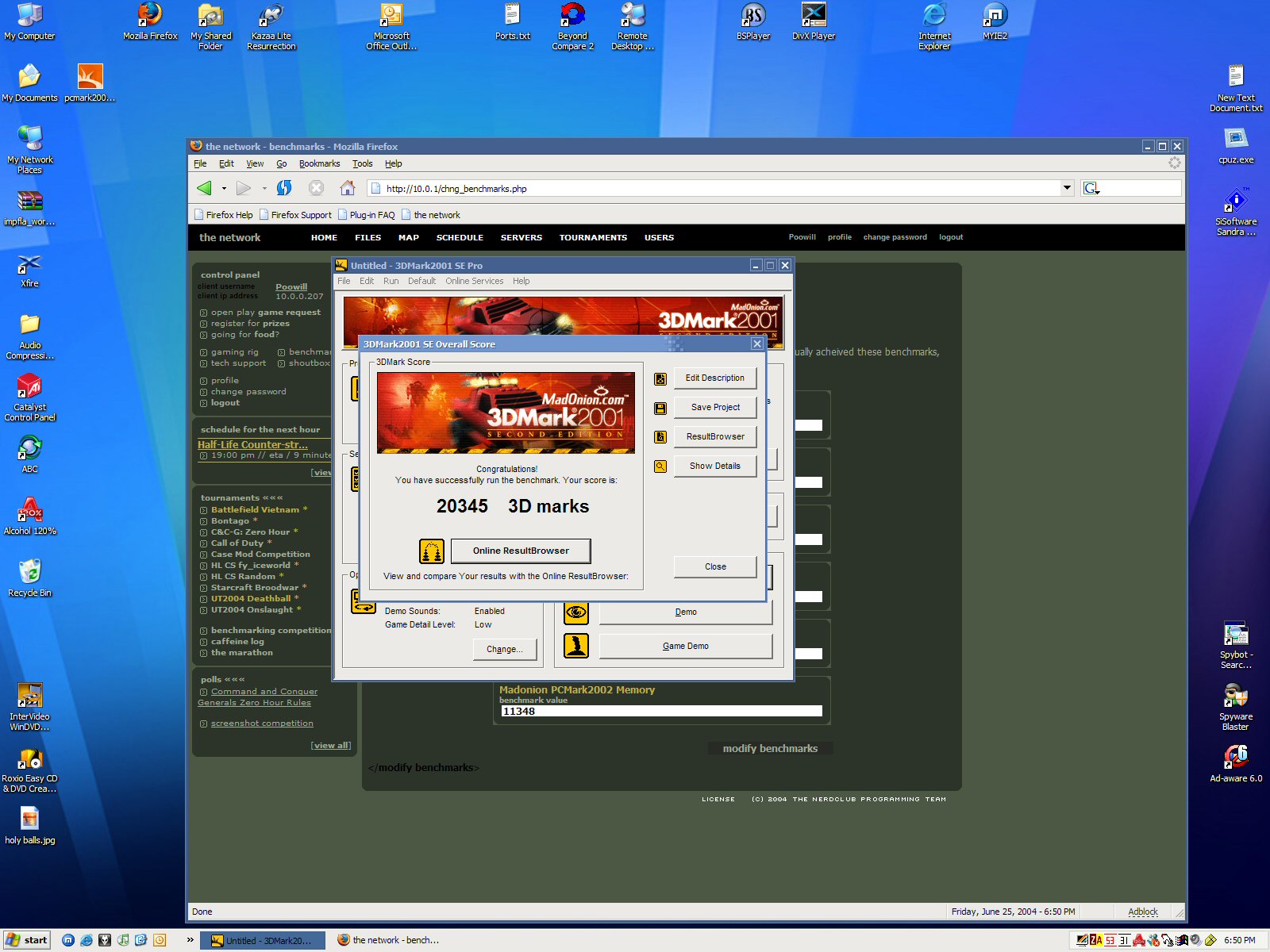
Task: Click the Firefox Stop button
Action: click(x=316, y=188)
